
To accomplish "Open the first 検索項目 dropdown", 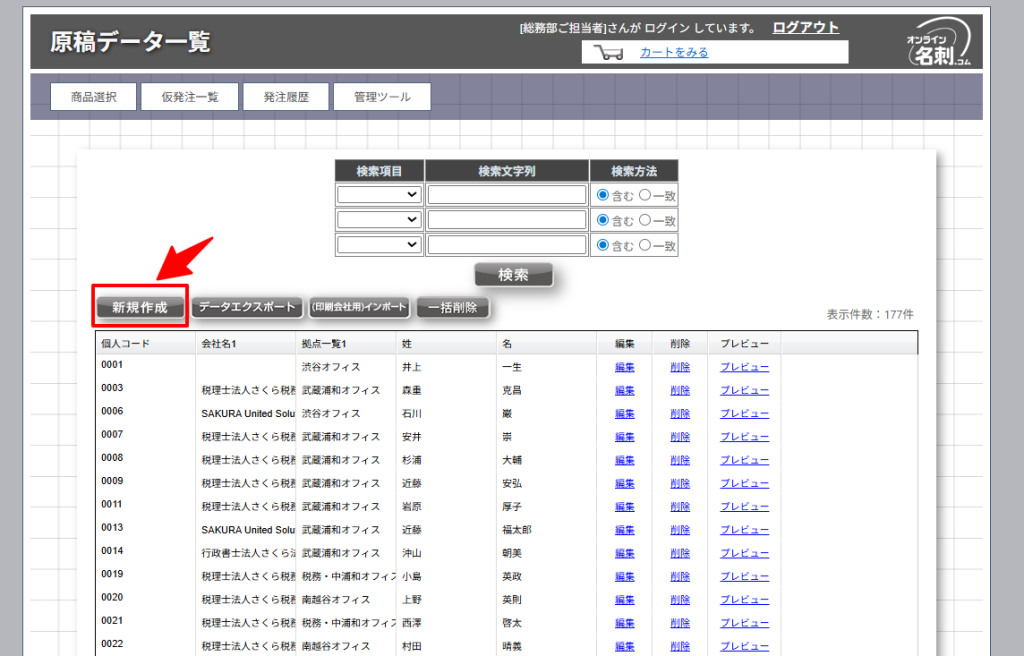I will tap(380, 195).
